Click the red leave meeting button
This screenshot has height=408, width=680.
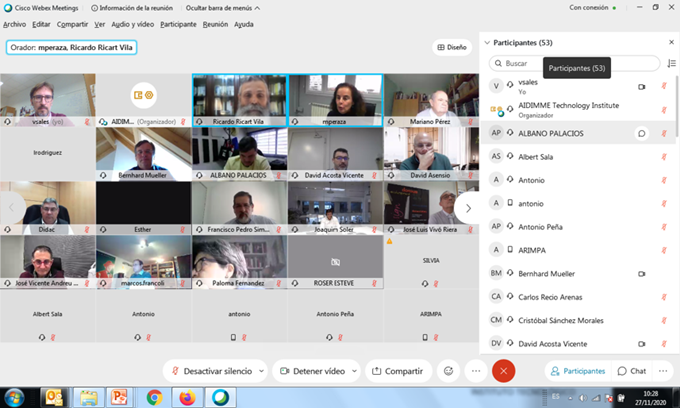pos(504,371)
